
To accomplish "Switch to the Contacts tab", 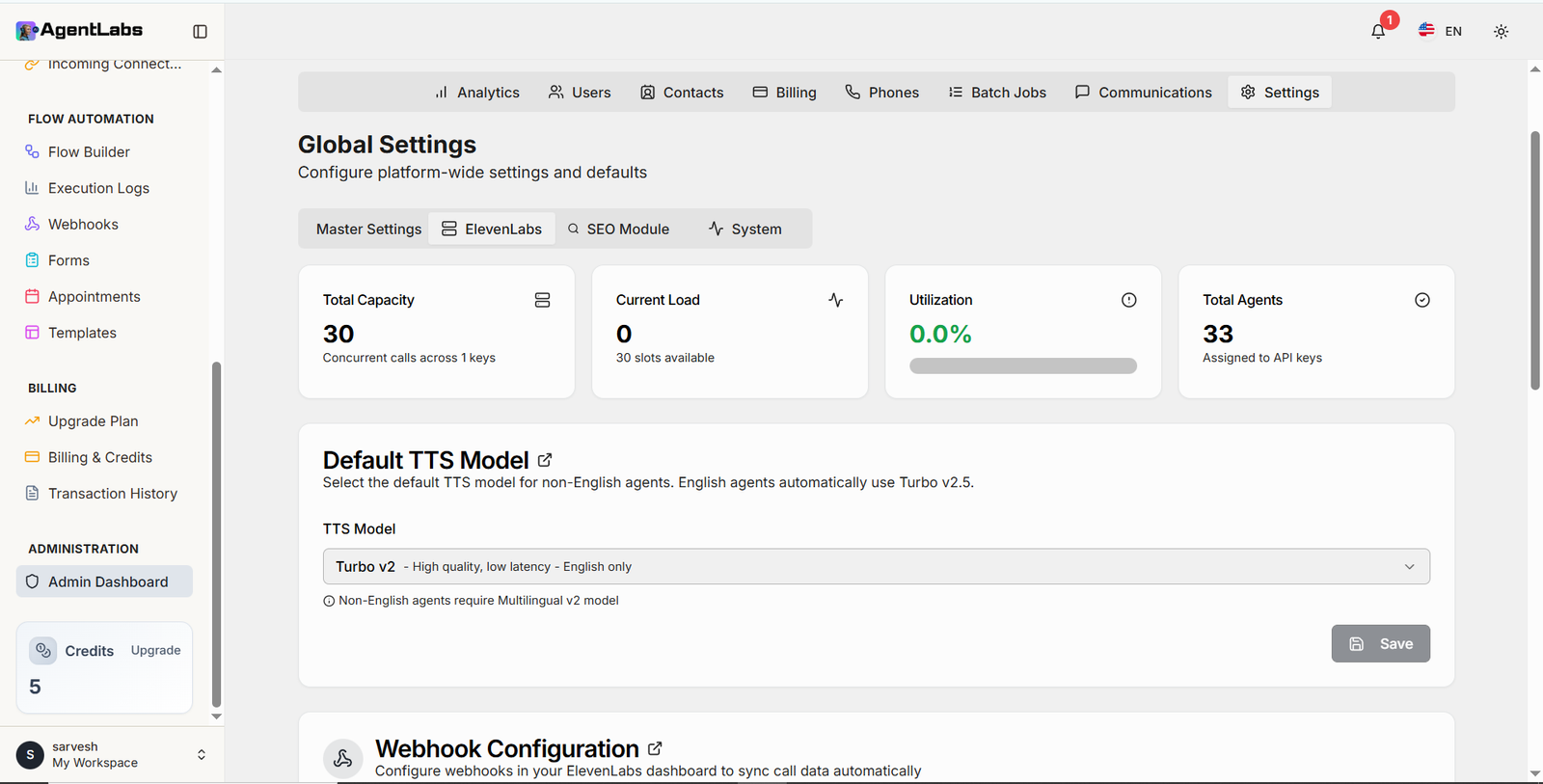I will pyautogui.click(x=682, y=93).
